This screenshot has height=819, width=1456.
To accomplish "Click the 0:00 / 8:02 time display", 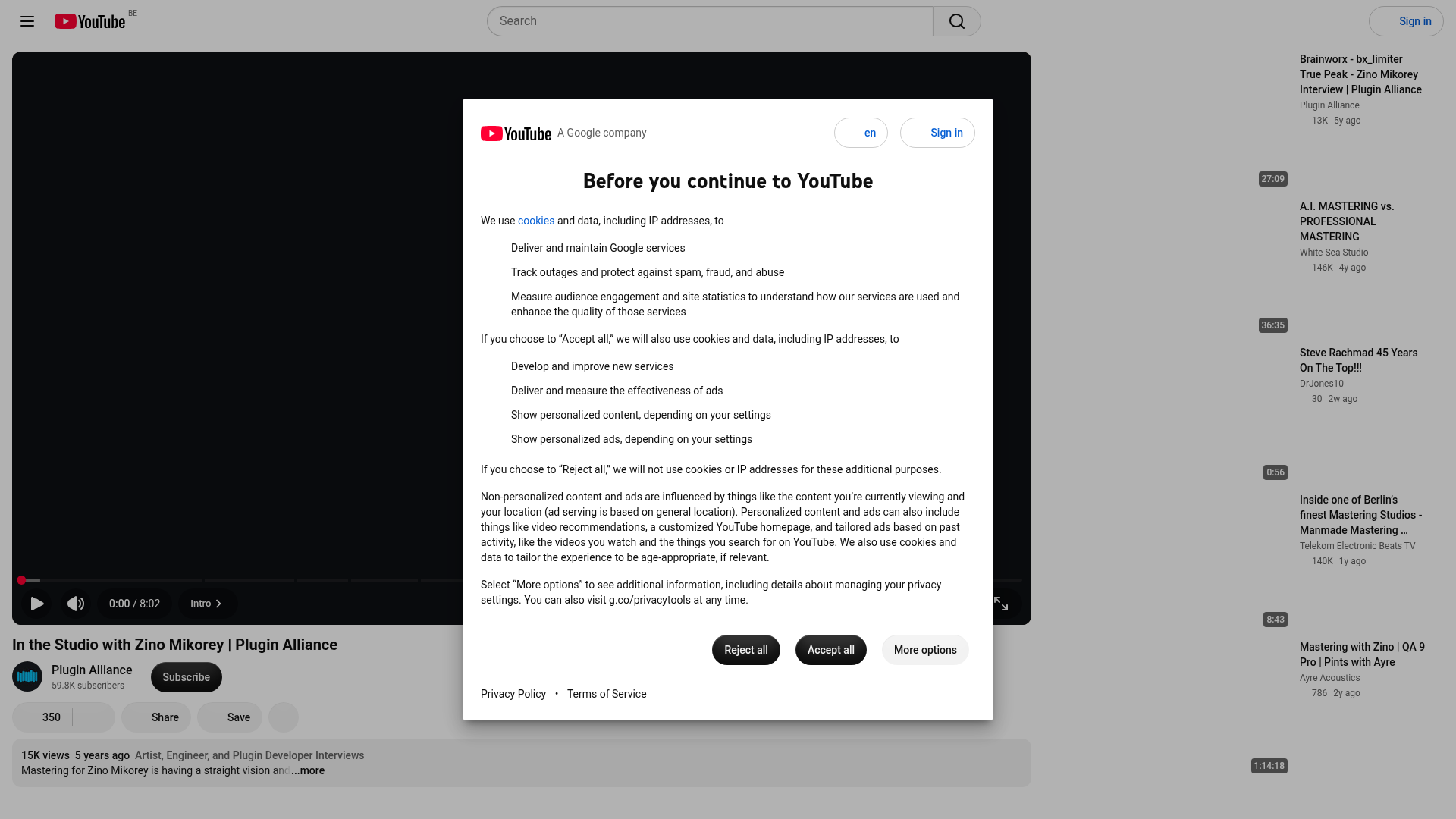I will (135, 604).
